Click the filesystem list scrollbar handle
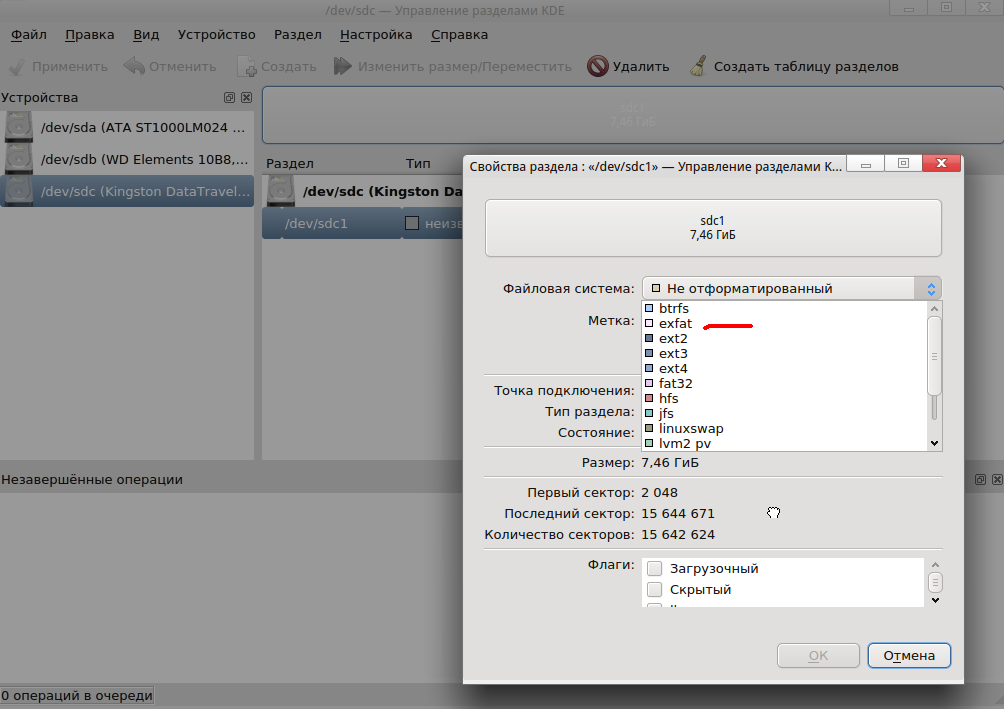The image size is (1004, 709). (934, 355)
